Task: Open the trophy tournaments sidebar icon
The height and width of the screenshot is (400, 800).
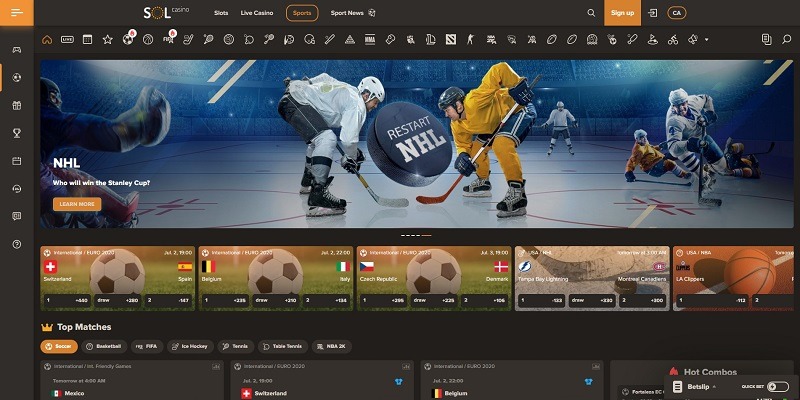Action: pos(17,133)
